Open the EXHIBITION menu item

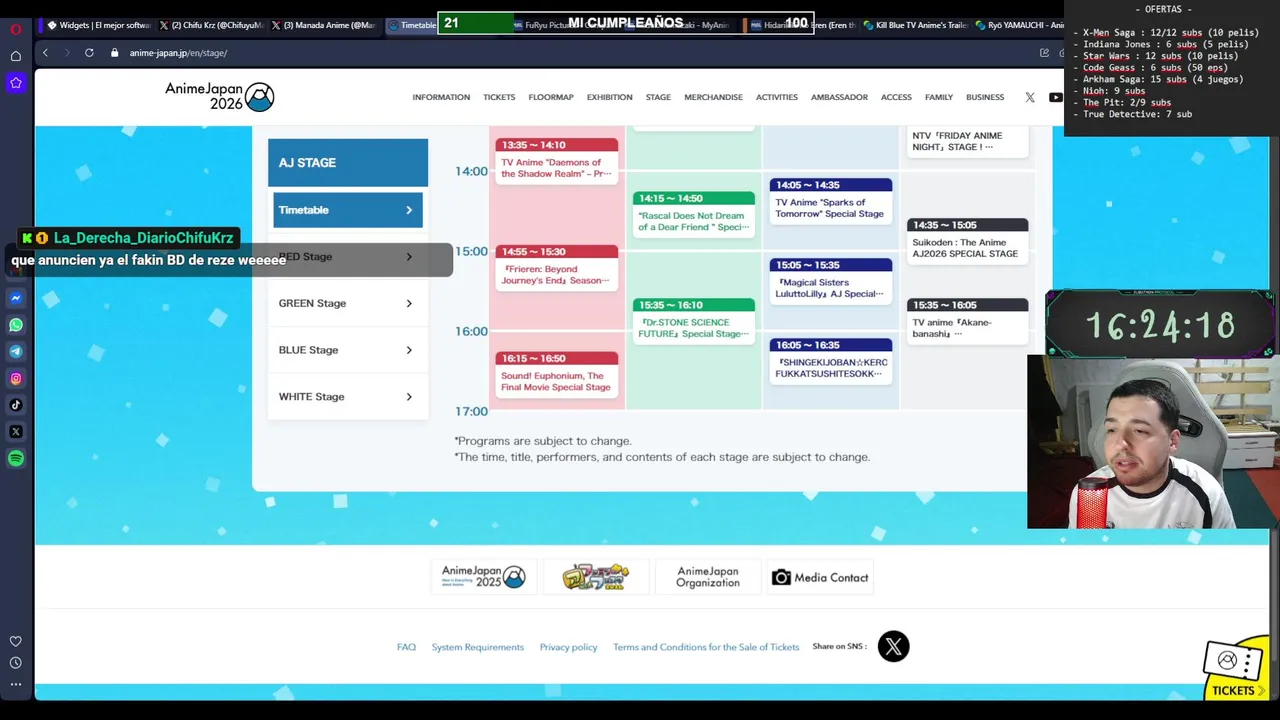click(x=609, y=97)
